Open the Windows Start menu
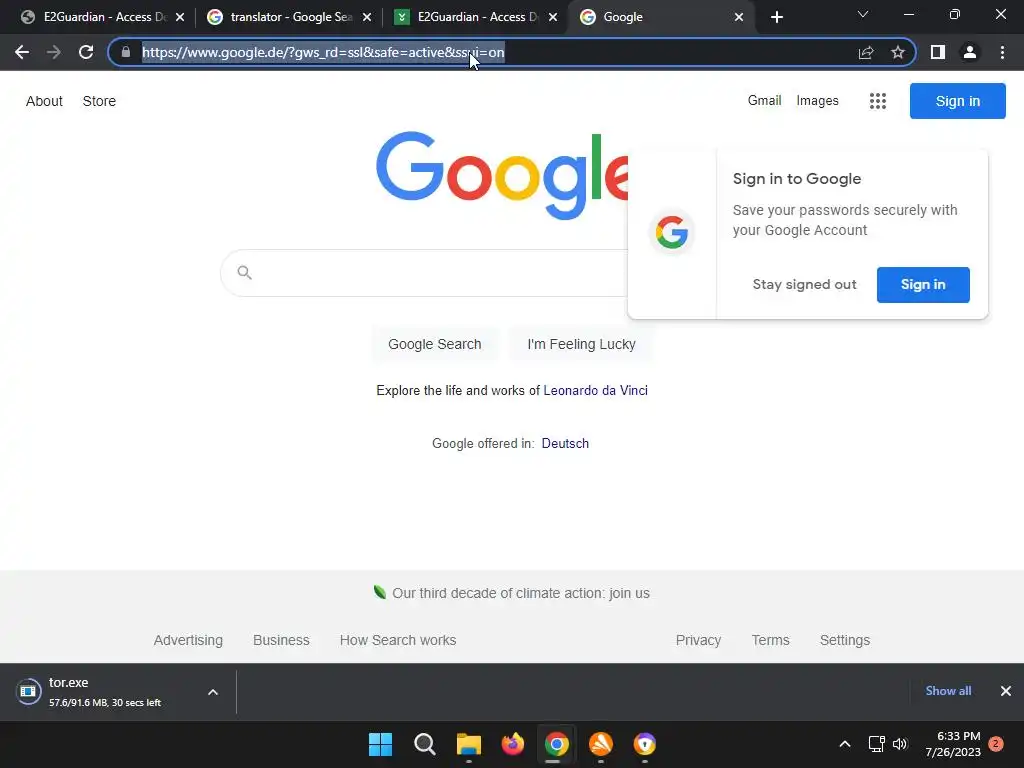The height and width of the screenshot is (768, 1024). tap(380, 744)
